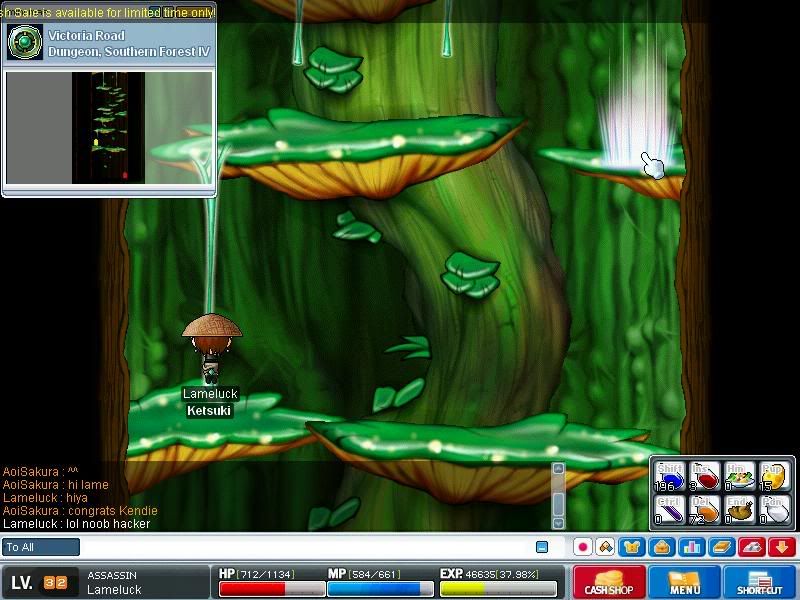
Task: Click chat line "Lameluck : lol noob hacker"
Action: pyautogui.click(x=77, y=524)
